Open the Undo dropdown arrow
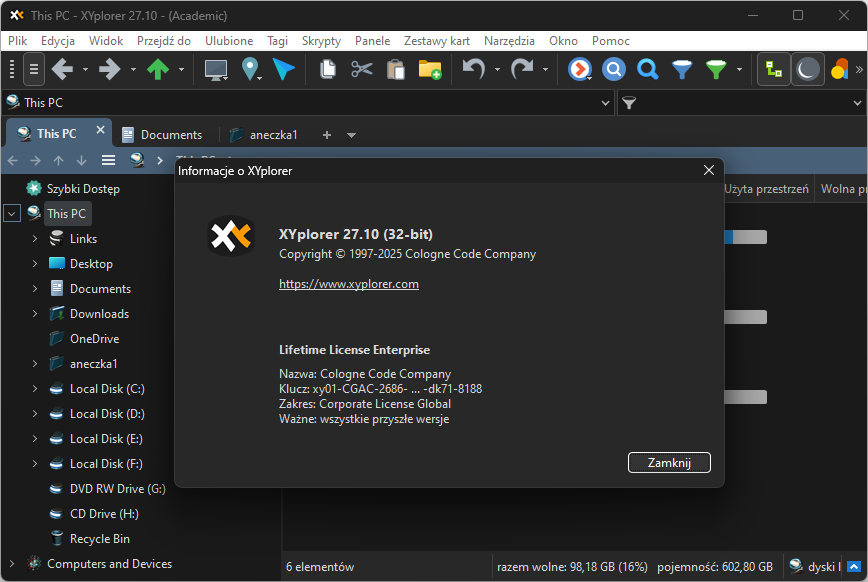 pos(497,70)
